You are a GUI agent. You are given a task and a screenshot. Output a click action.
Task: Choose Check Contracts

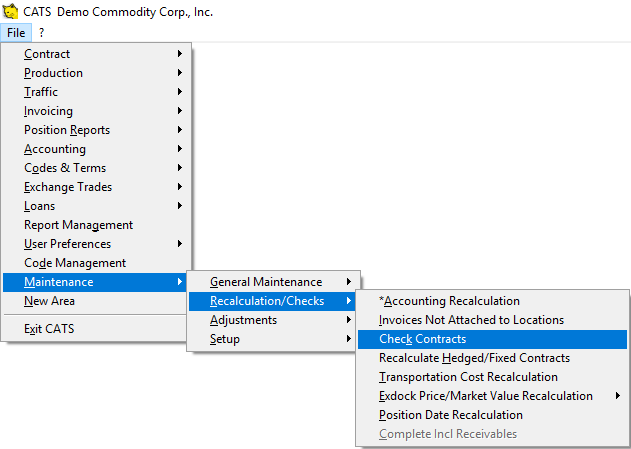[x=493, y=339]
